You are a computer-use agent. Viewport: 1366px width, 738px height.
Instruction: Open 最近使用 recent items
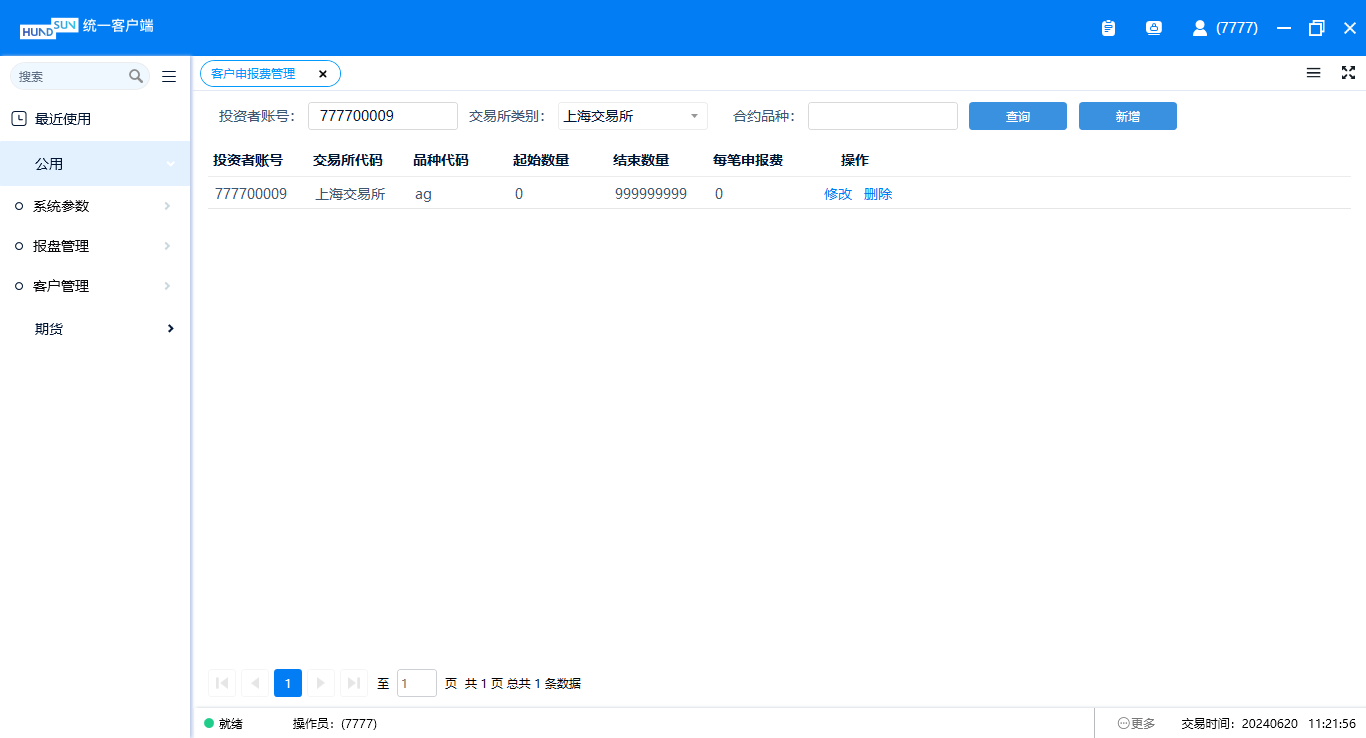(63, 119)
